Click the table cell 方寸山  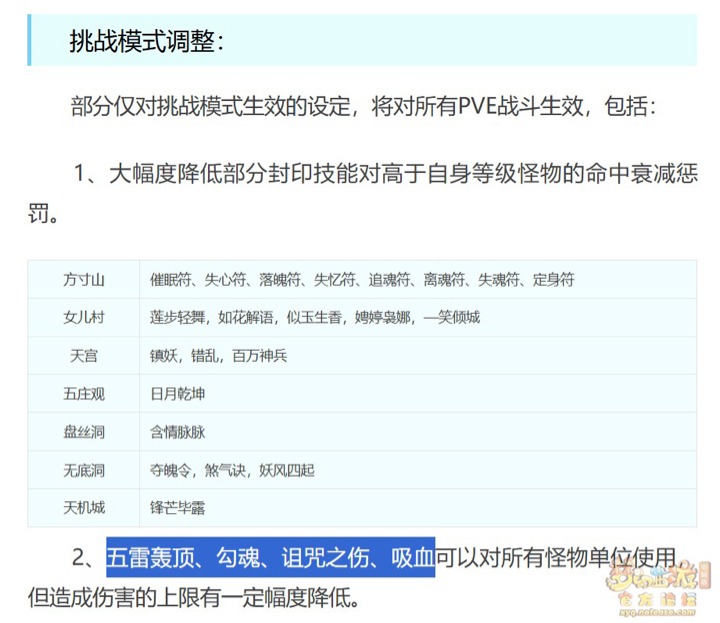point(84,280)
